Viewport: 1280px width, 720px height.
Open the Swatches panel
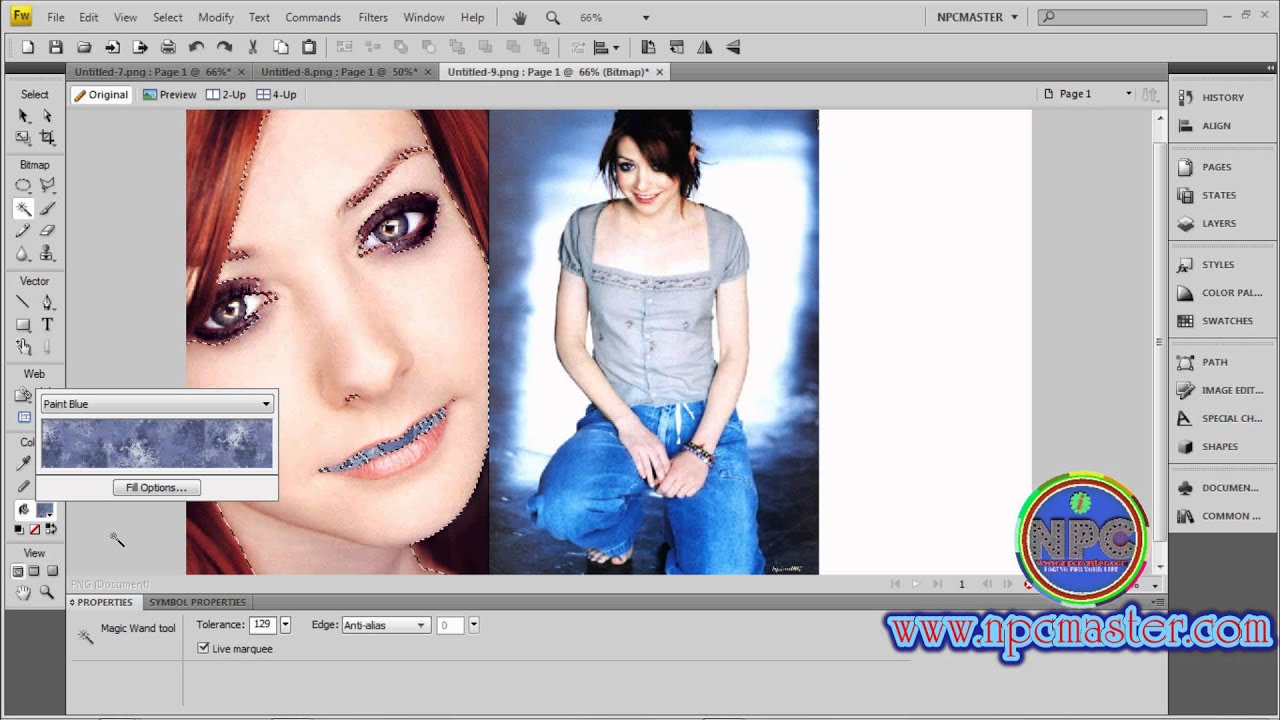(x=1227, y=321)
